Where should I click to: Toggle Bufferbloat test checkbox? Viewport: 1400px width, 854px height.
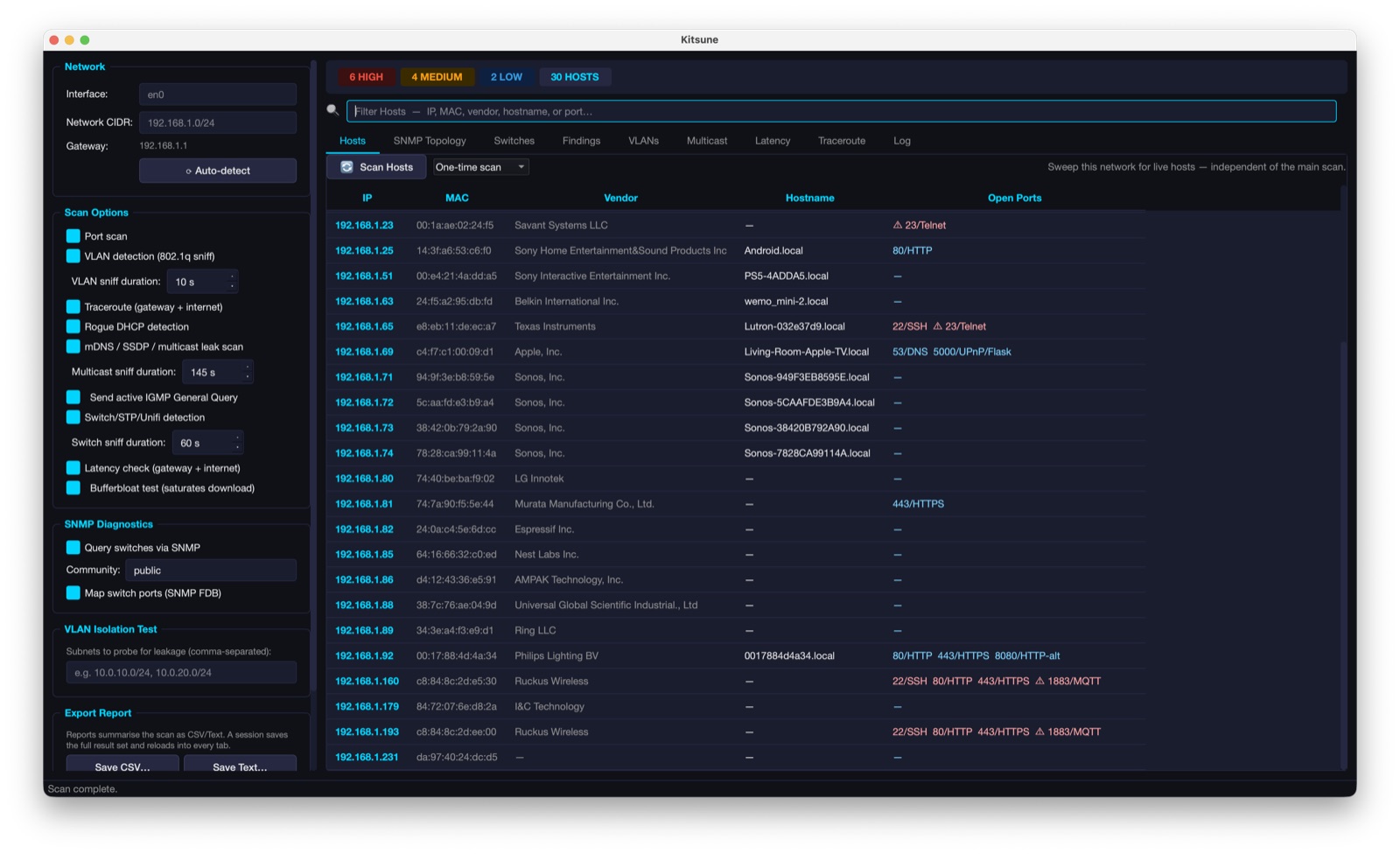click(73, 488)
